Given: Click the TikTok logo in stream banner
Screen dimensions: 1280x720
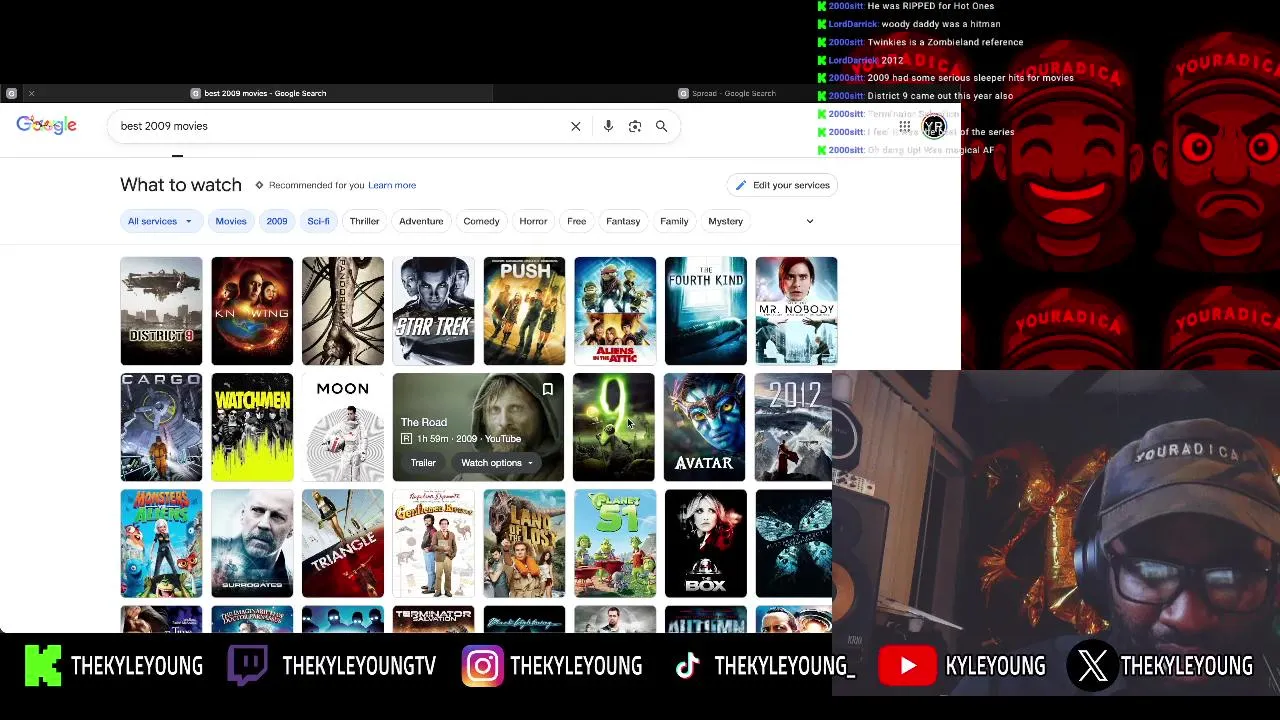Looking at the screenshot, I should pos(688,667).
